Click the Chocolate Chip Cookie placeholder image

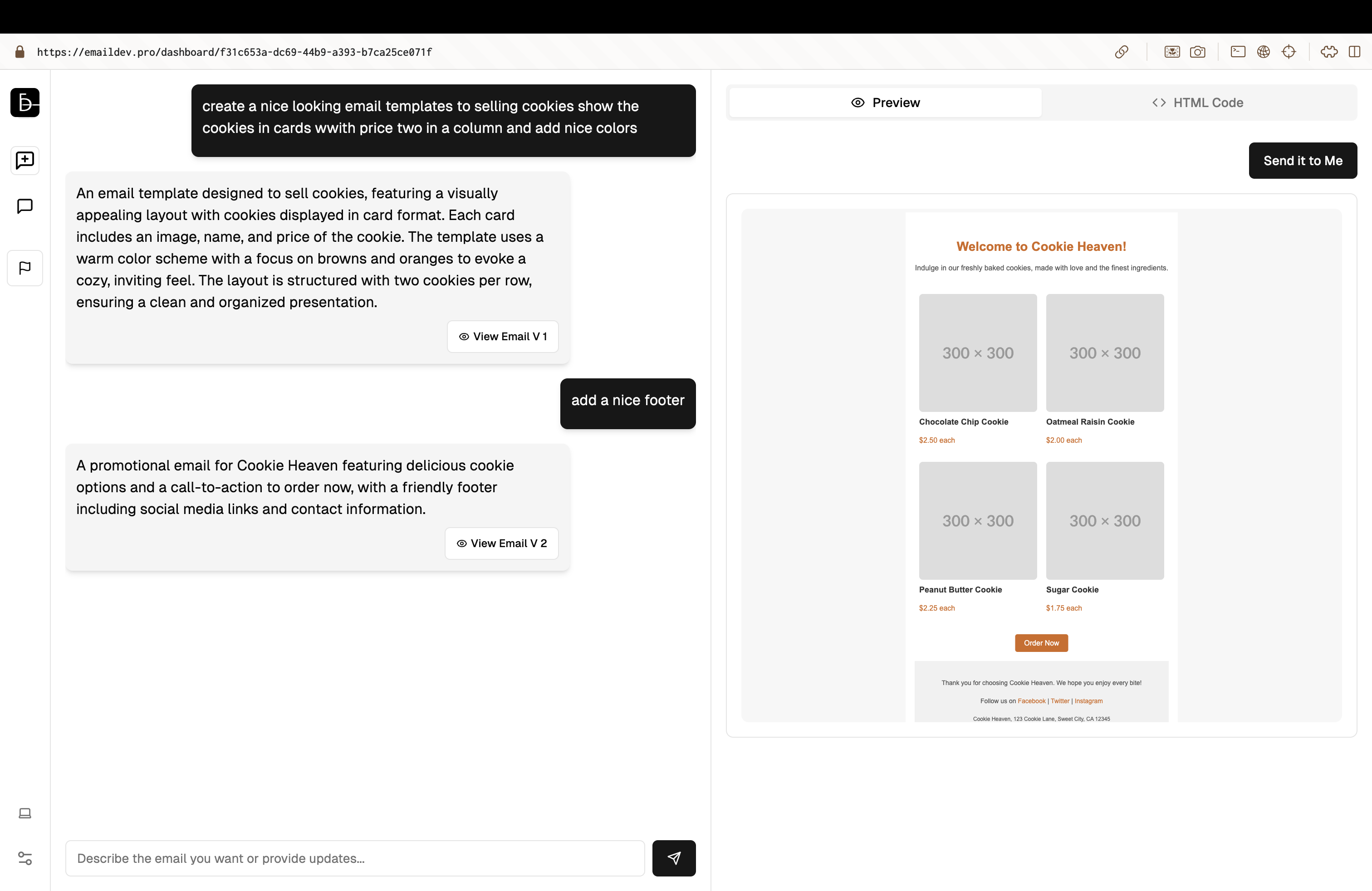(x=978, y=352)
